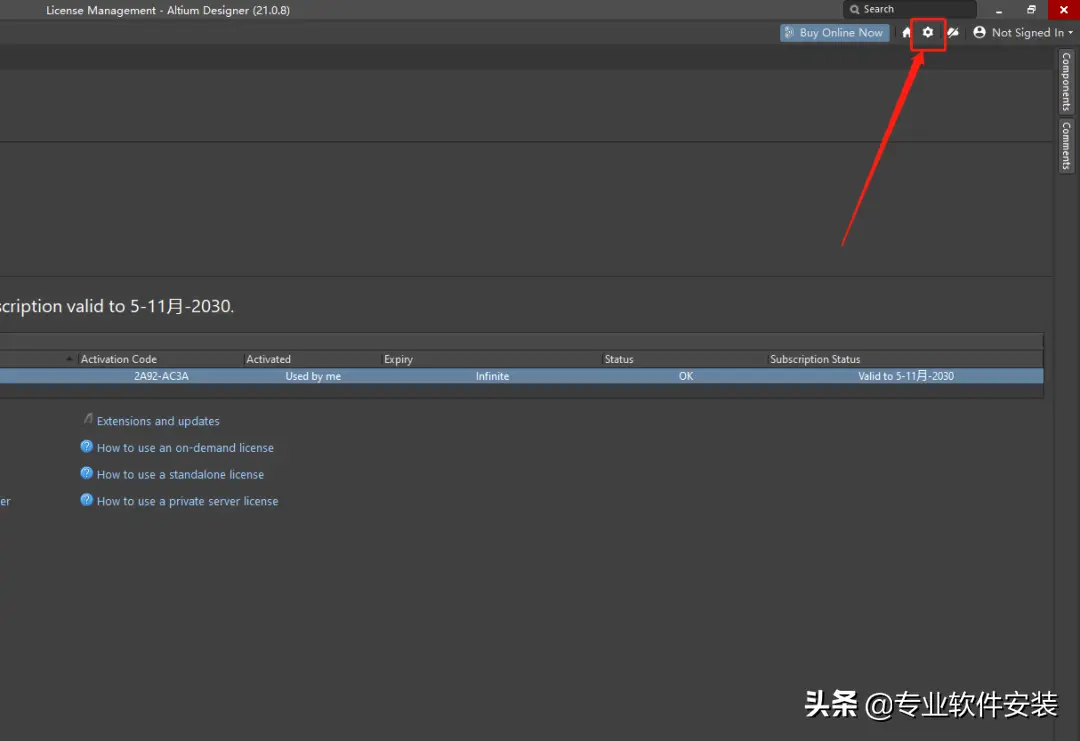1080x741 pixels.
Task: Click the Buy Online Now button
Action: coord(834,32)
